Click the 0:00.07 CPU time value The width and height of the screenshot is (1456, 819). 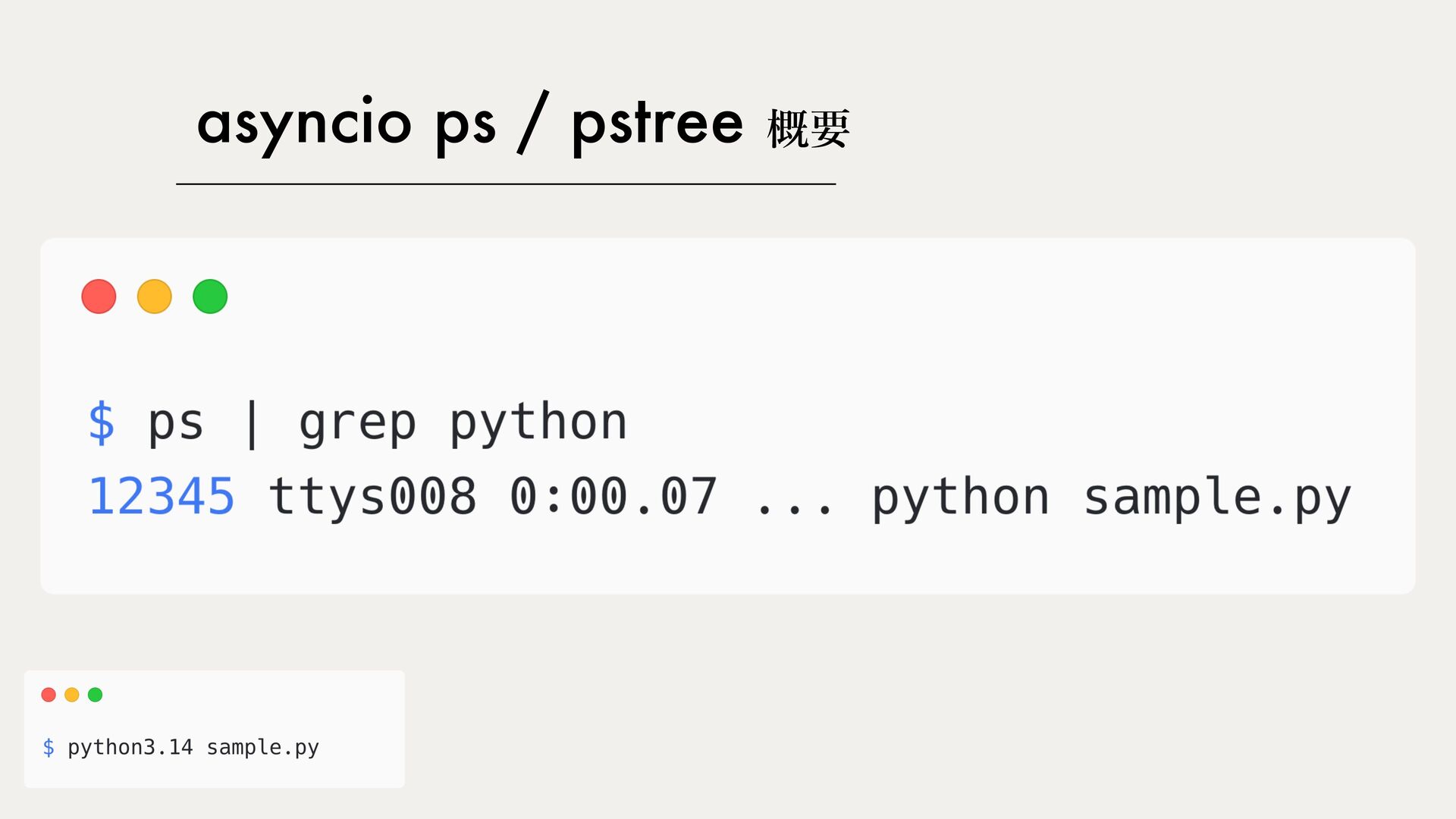click(613, 497)
